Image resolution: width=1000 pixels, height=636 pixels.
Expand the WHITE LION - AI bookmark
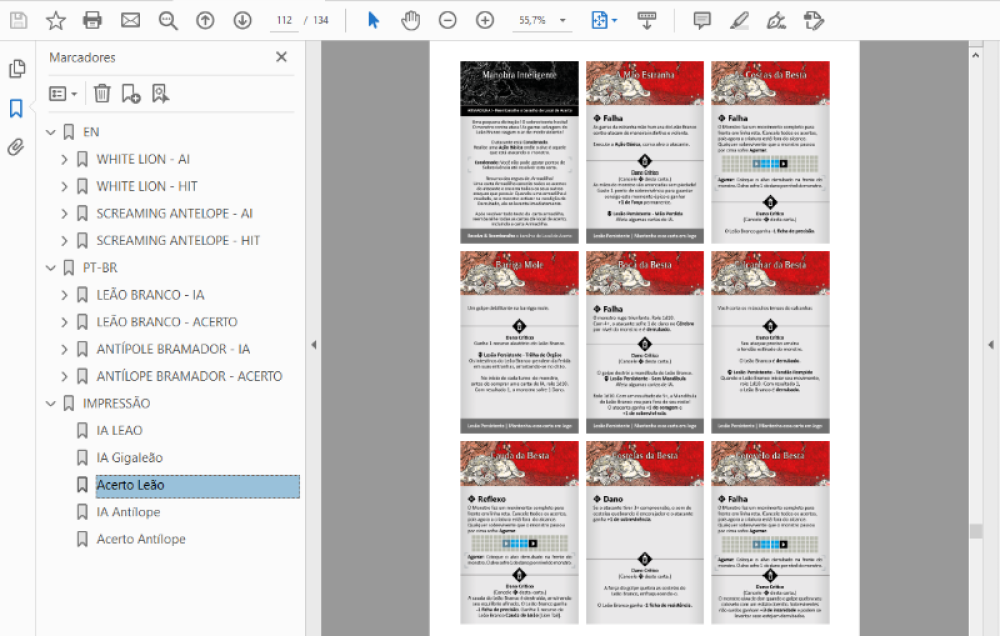(x=65, y=159)
